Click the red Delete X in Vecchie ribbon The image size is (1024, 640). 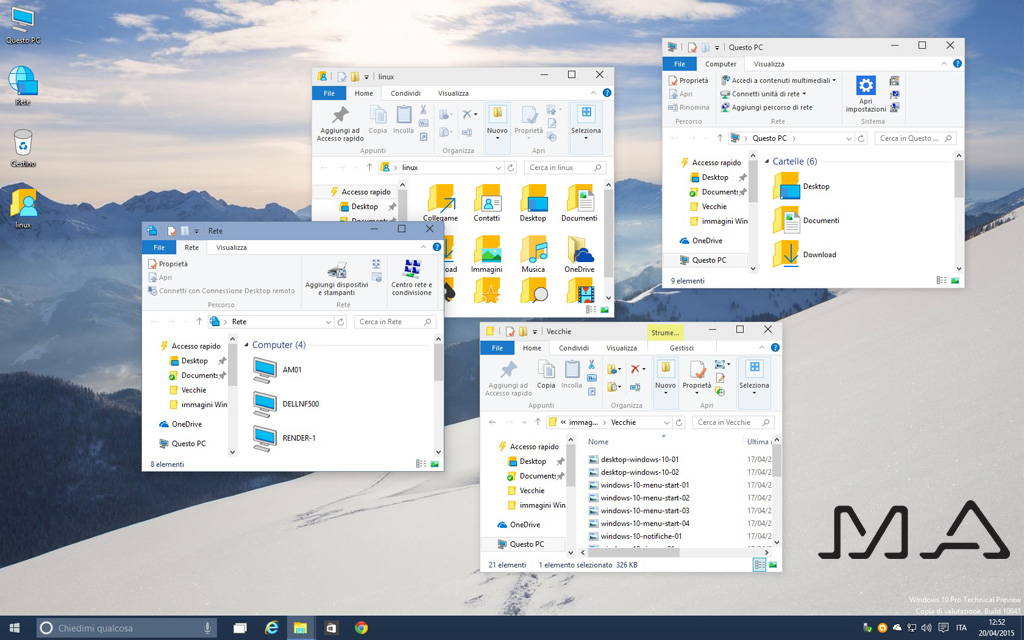(635, 370)
